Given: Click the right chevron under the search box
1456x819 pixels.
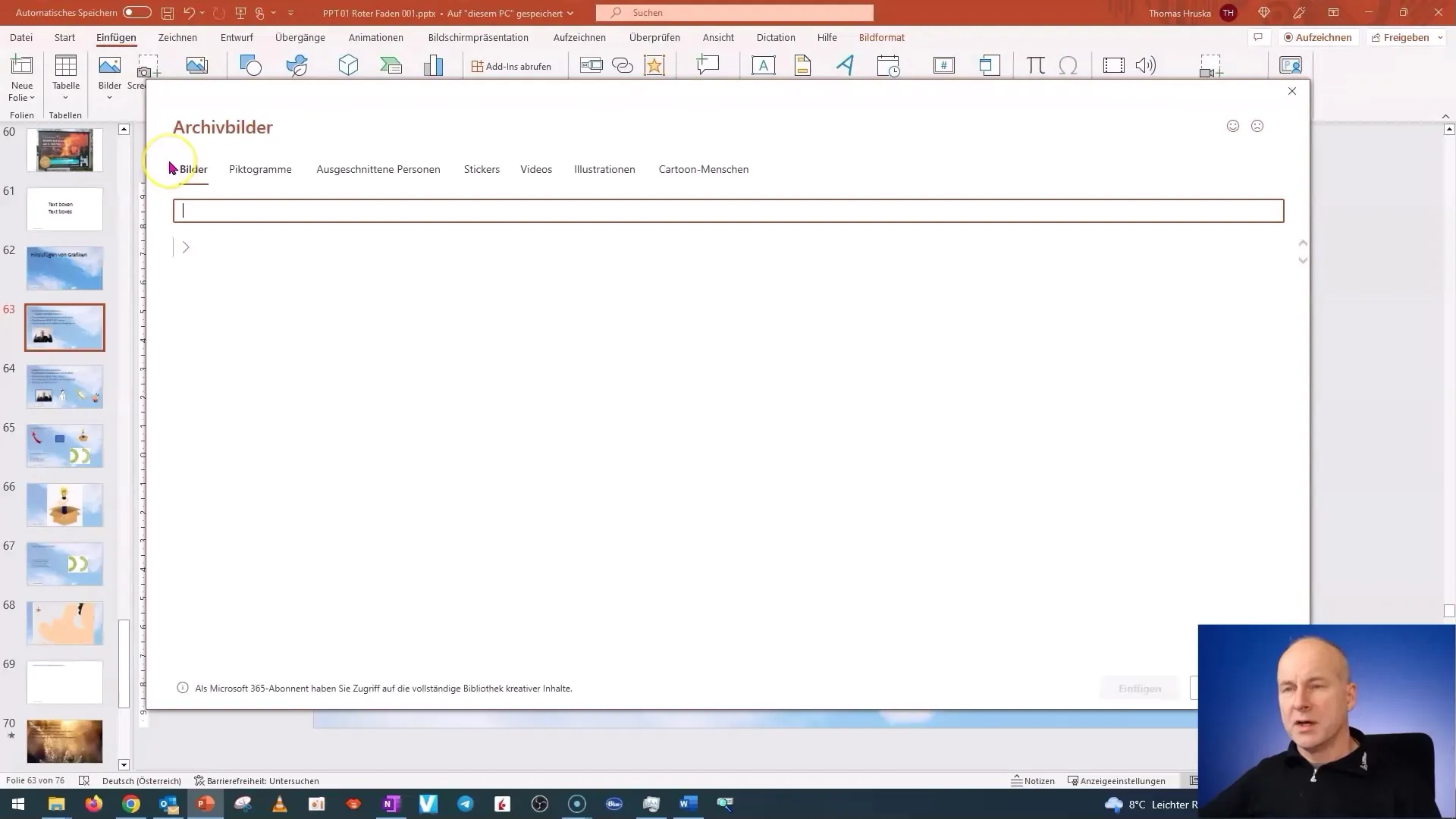Looking at the screenshot, I should (x=186, y=247).
